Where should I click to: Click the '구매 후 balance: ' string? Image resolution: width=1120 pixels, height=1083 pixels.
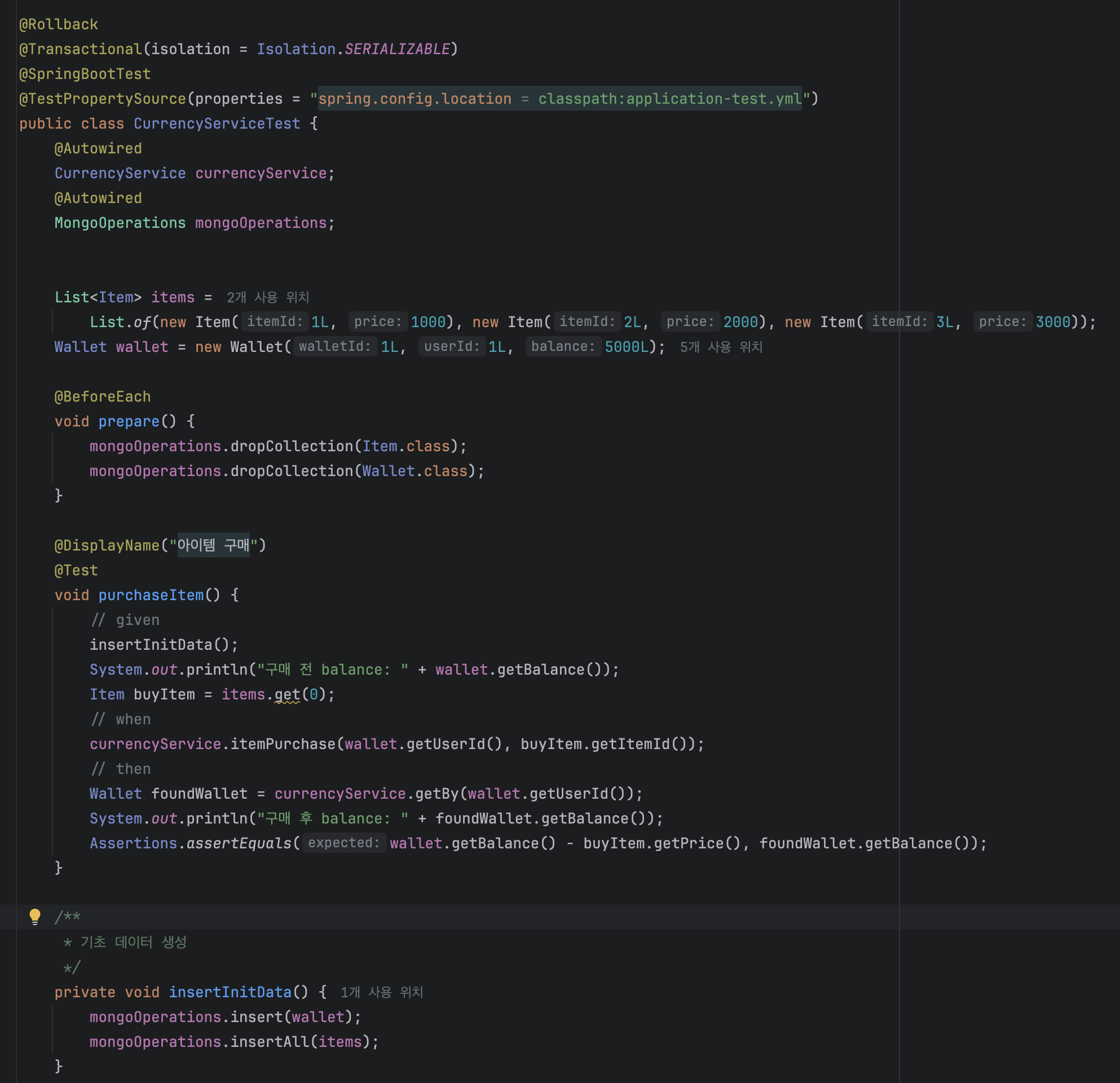coord(333,818)
